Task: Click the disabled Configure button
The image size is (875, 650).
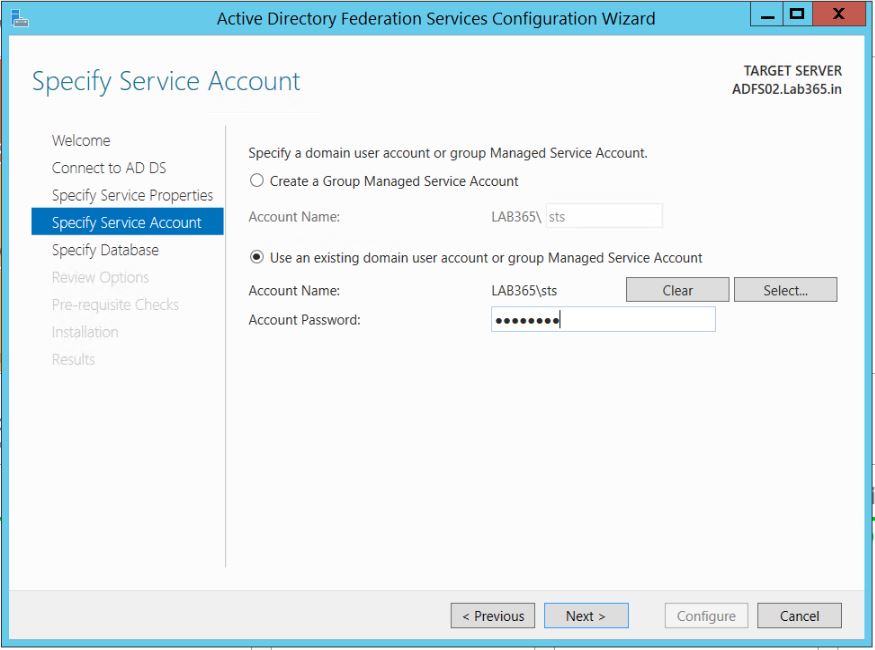Action: click(706, 616)
